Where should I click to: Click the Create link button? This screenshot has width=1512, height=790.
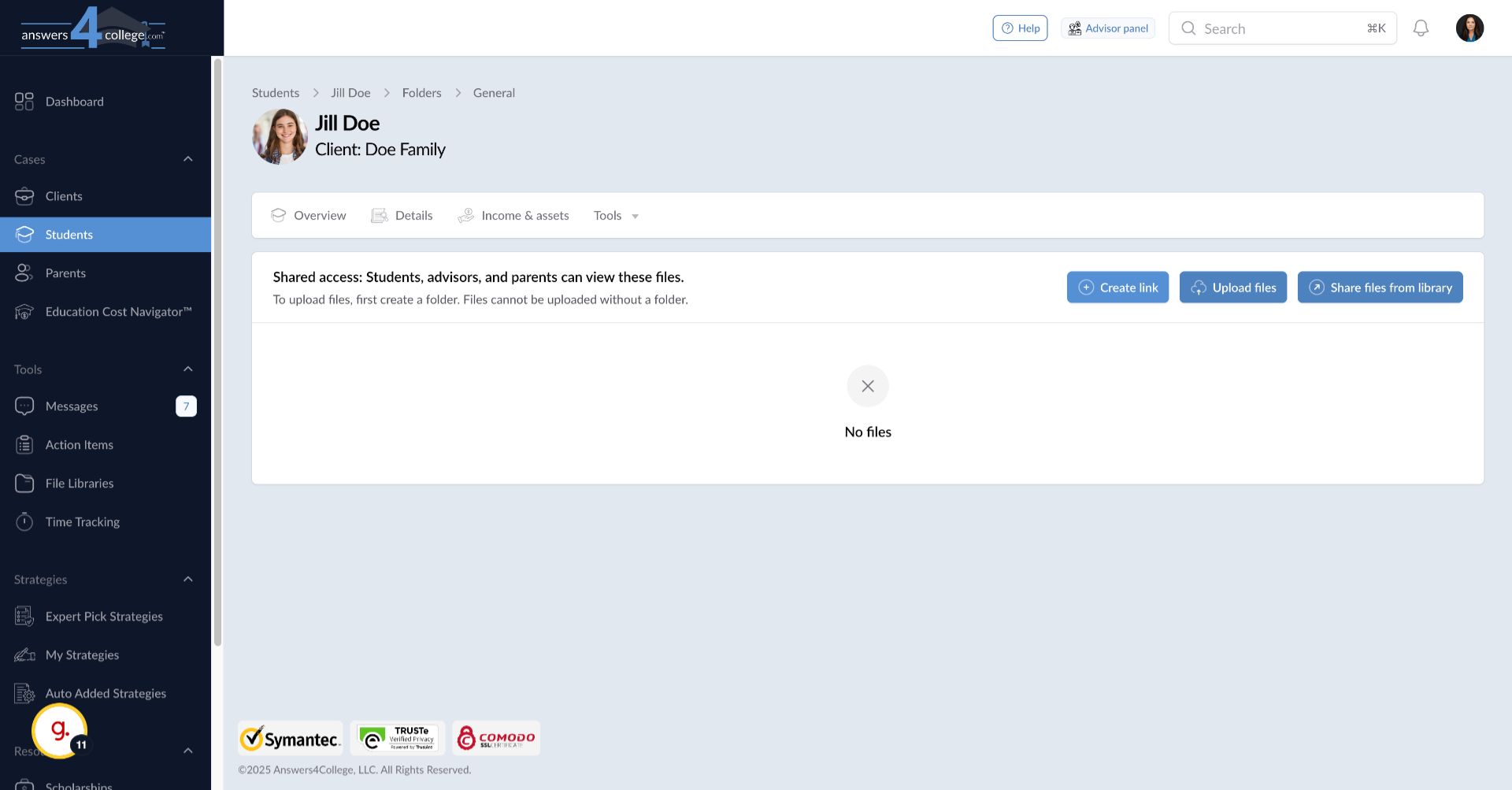click(1117, 287)
